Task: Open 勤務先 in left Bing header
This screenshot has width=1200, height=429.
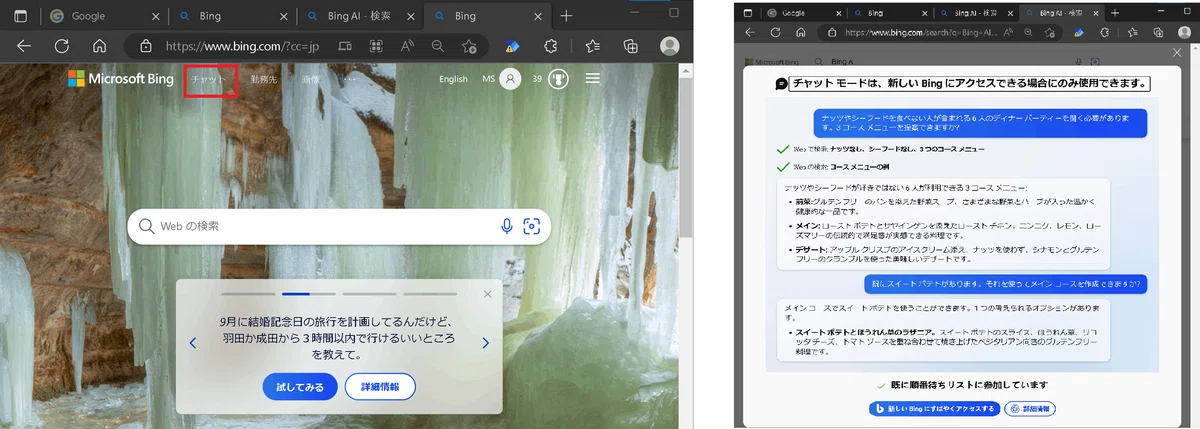Action: coord(265,79)
